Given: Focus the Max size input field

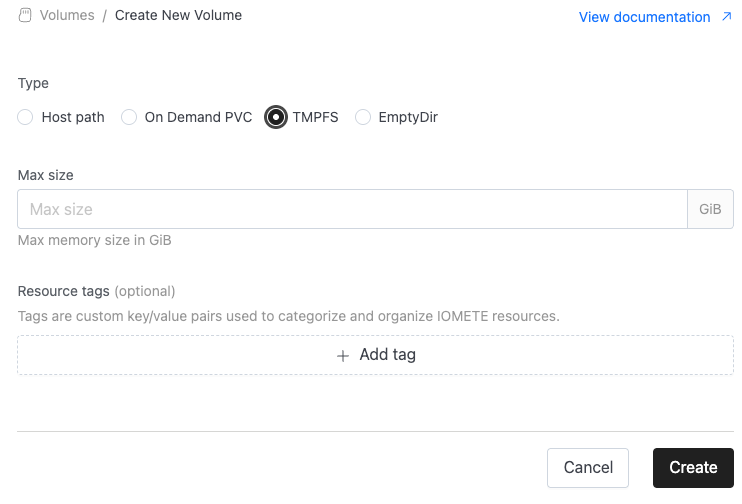Looking at the screenshot, I should click(x=353, y=209).
